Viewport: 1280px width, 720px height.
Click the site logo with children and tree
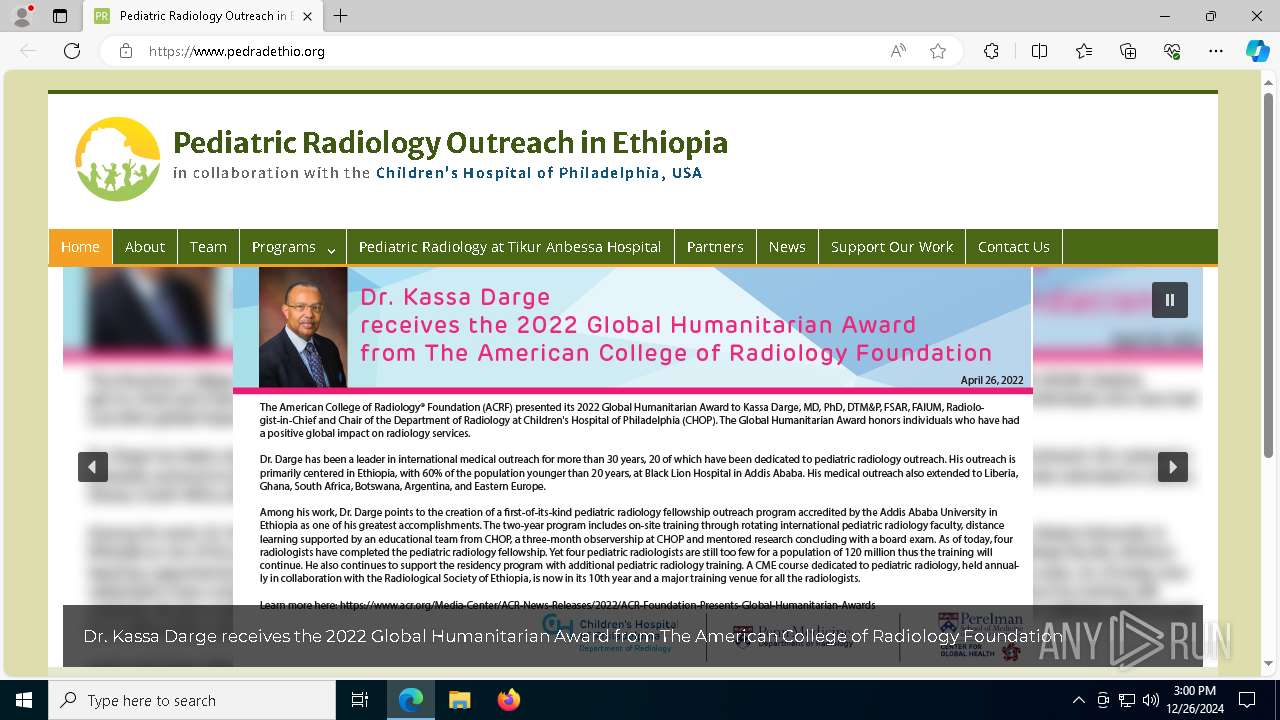(118, 159)
